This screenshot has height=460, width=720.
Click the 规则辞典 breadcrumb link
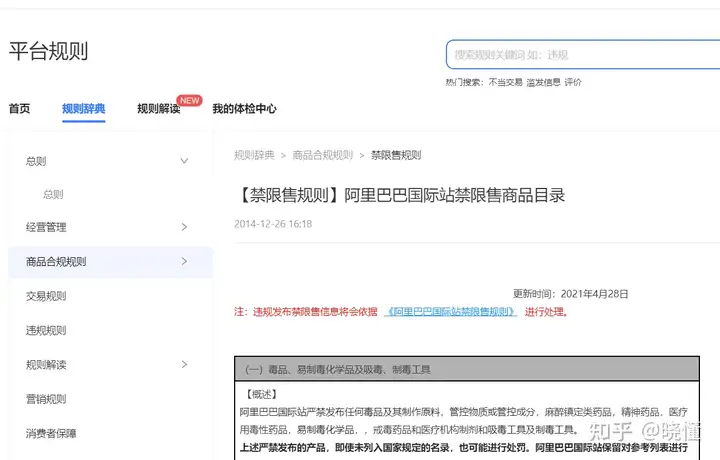254,155
